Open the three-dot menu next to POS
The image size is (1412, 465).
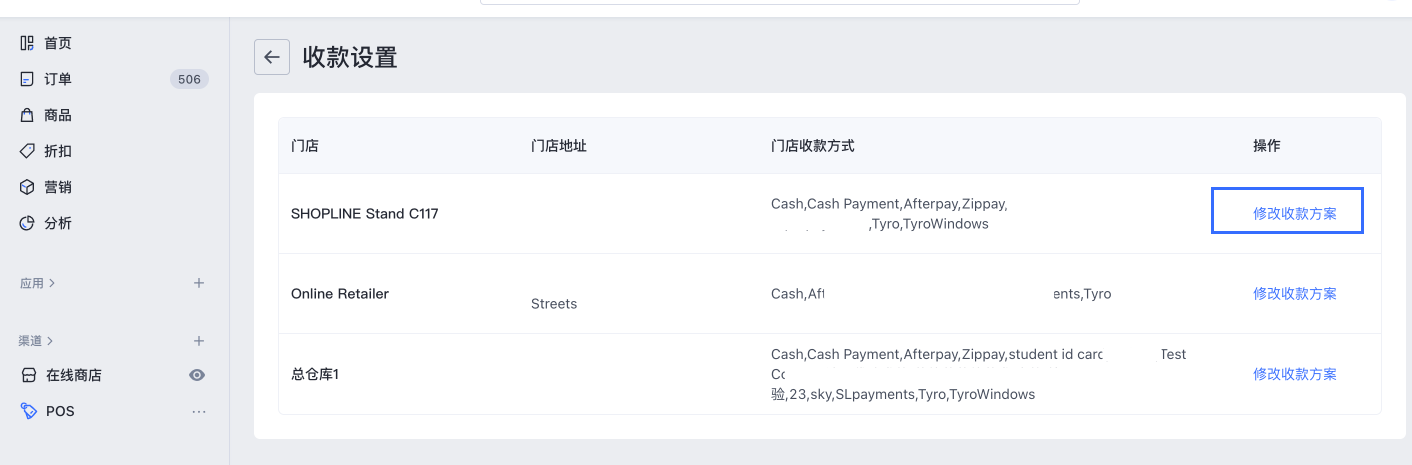tap(199, 411)
